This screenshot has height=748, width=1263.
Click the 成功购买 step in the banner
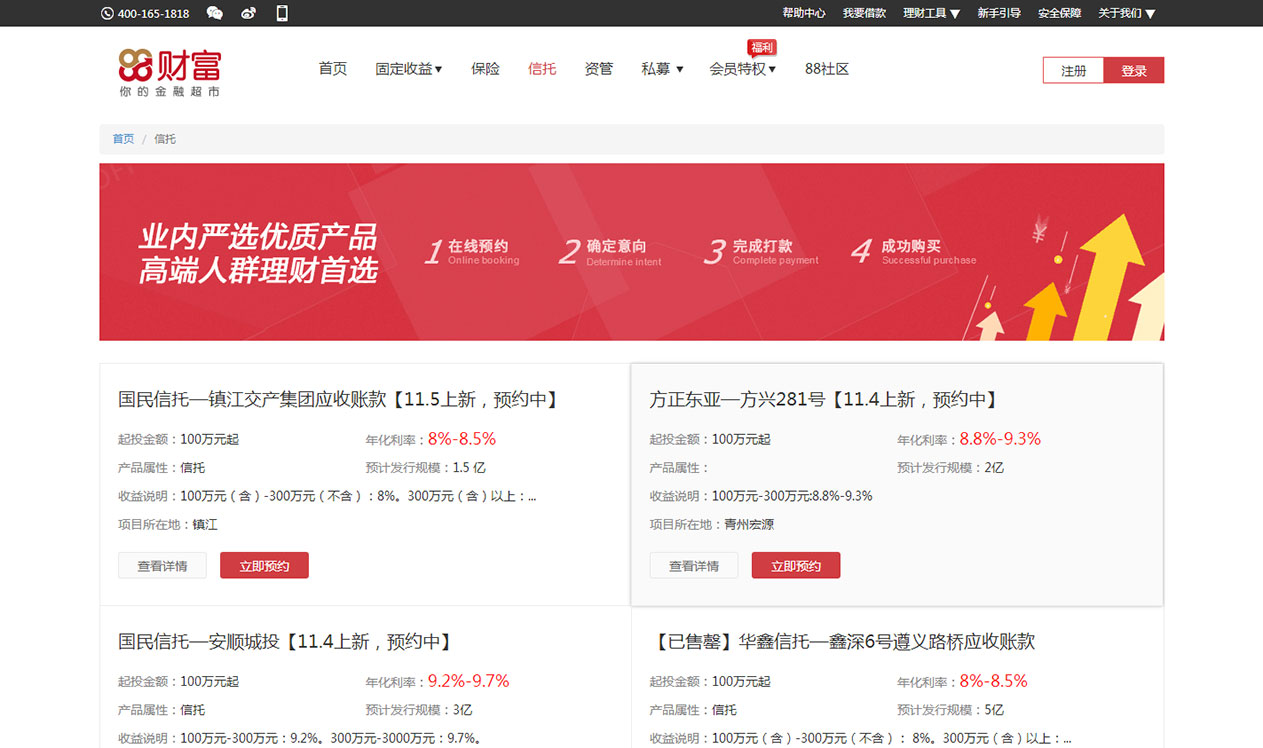(x=913, y=251)
